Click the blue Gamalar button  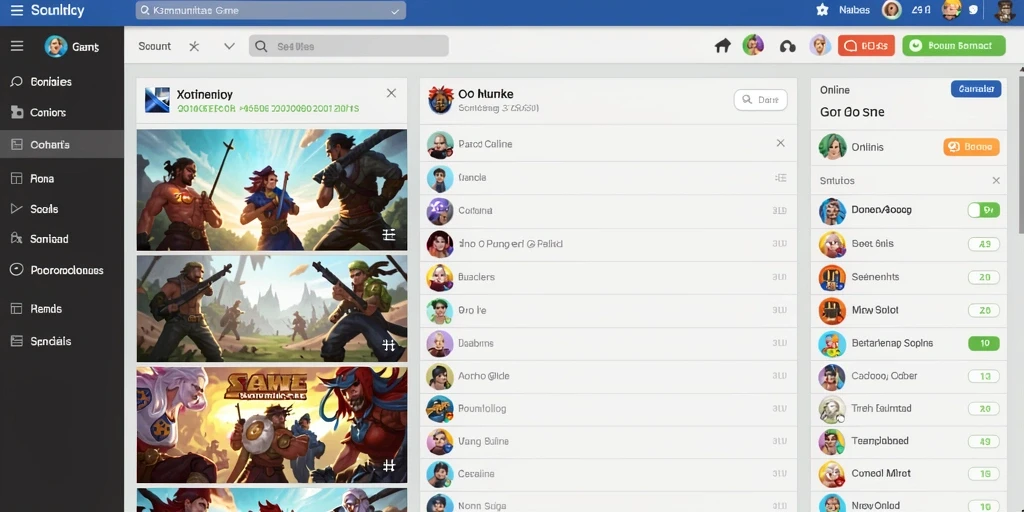tap(976, 89)
